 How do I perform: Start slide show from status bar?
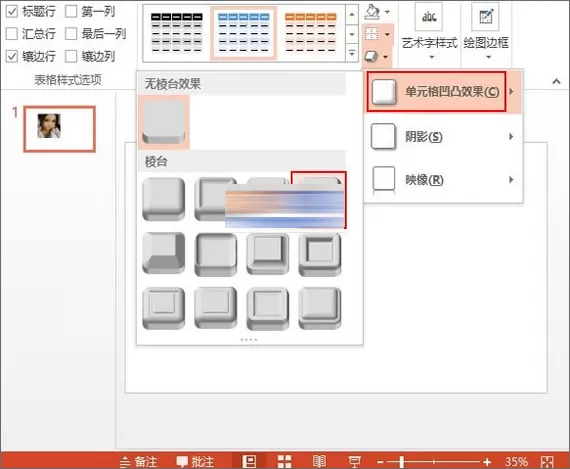[354, 462]
